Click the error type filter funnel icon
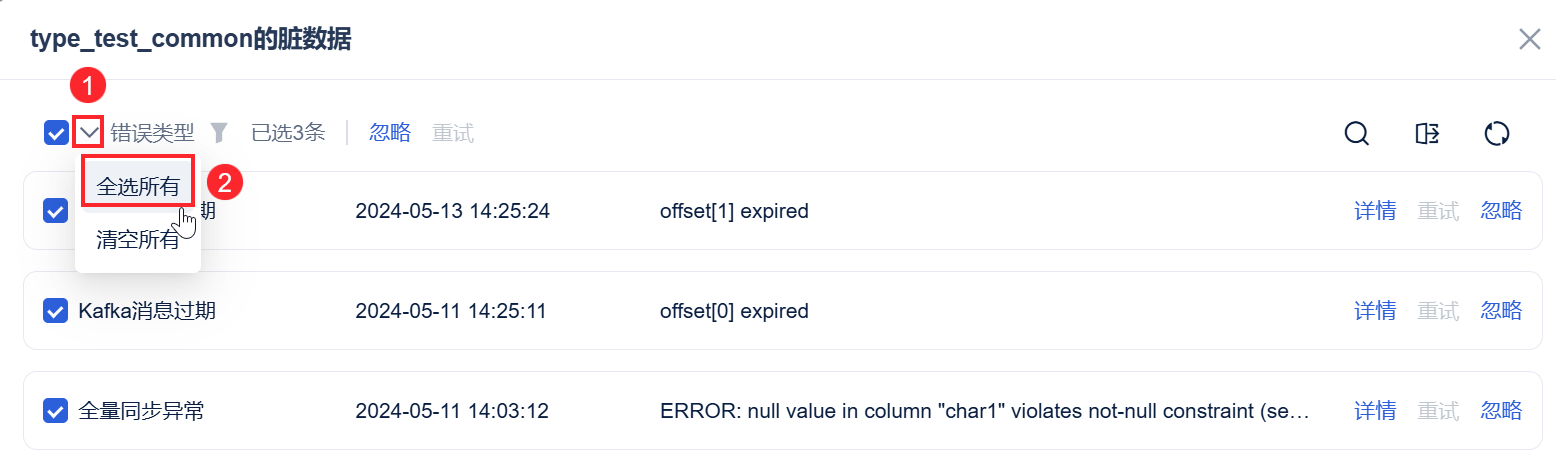The width and height of the screenshot is (1556, 462). click(219, 132)
